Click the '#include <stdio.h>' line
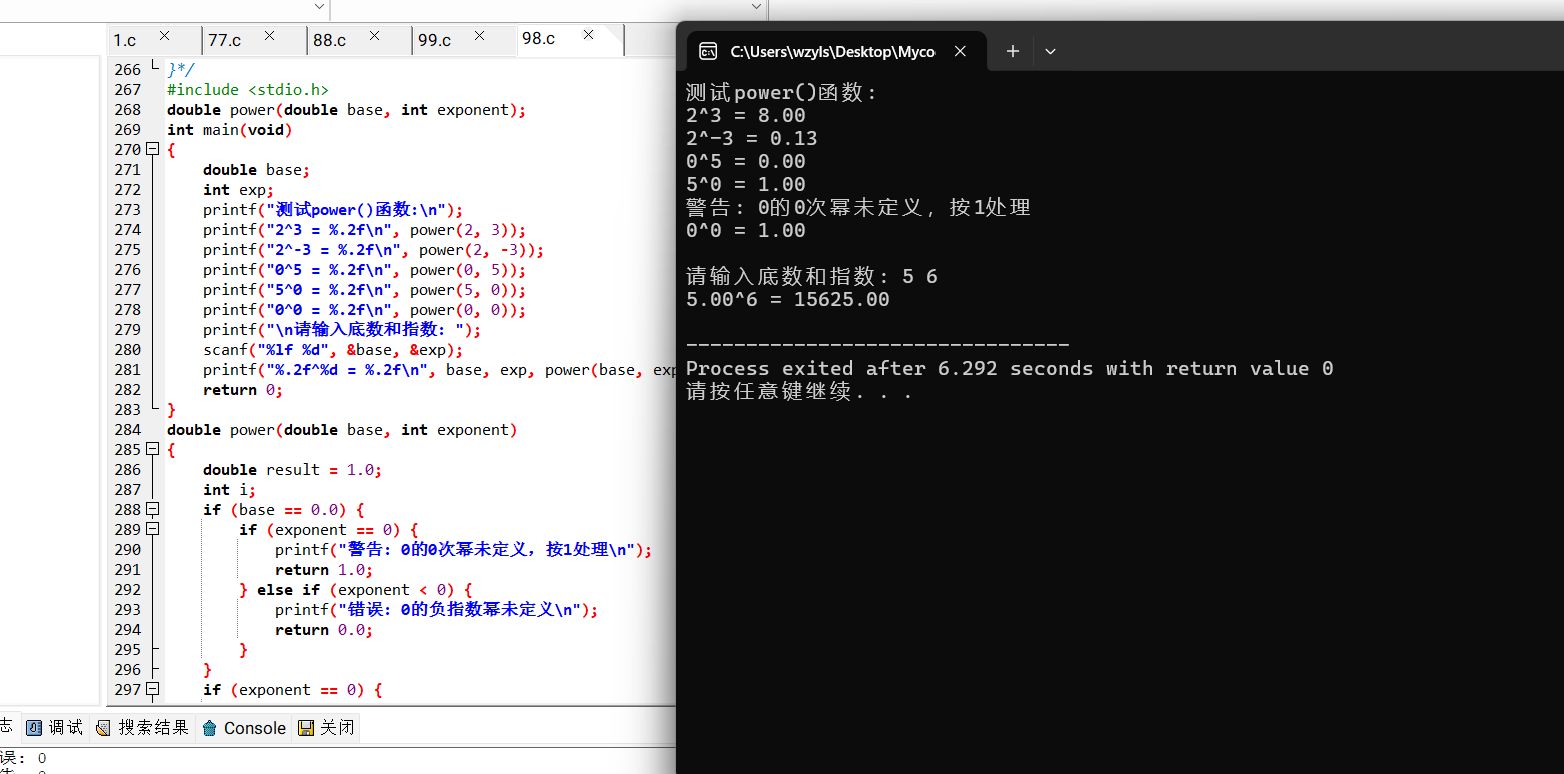1564x774 pixels. (248, 90)
